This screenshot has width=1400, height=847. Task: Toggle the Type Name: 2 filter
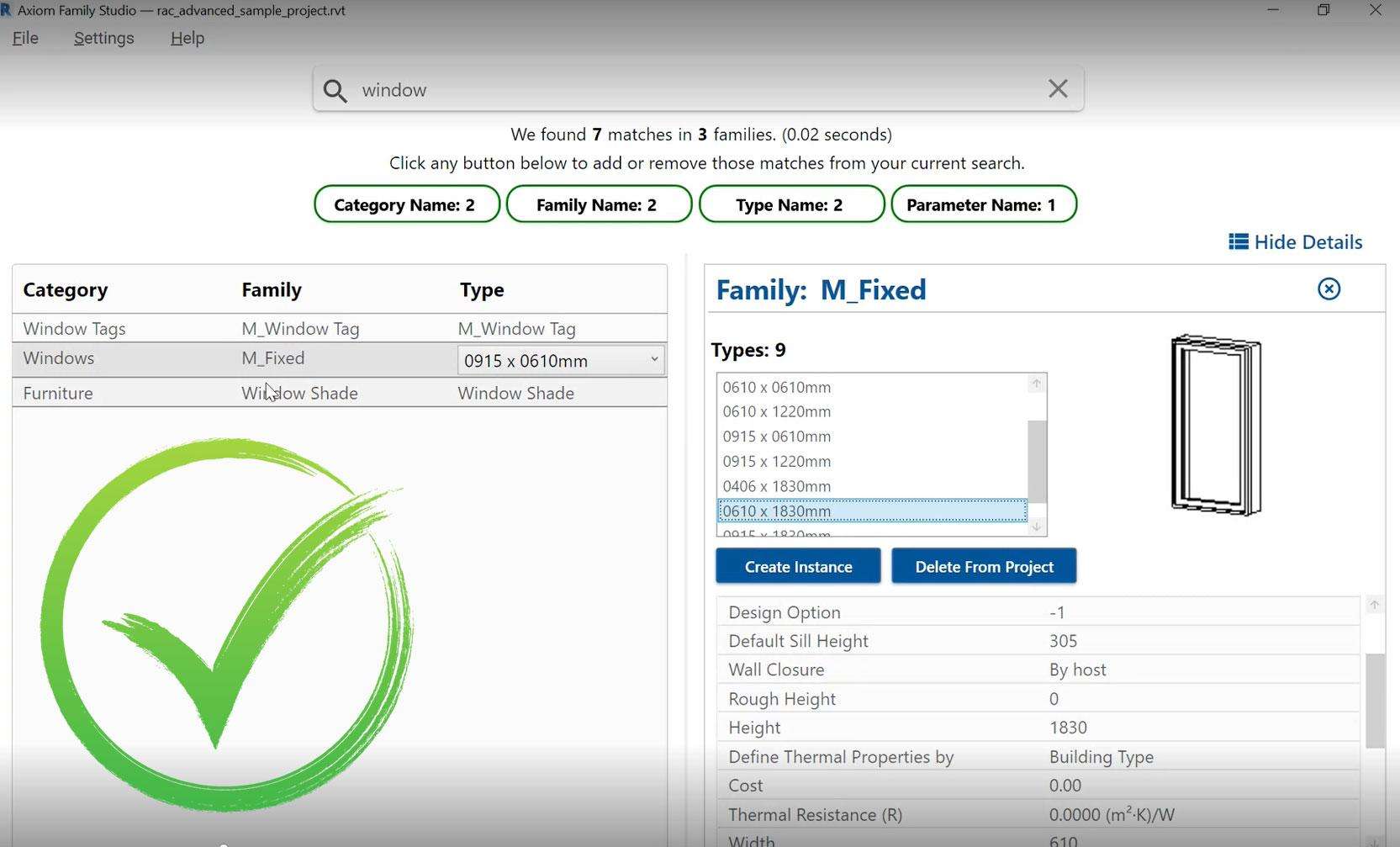[x=791, y=204]
